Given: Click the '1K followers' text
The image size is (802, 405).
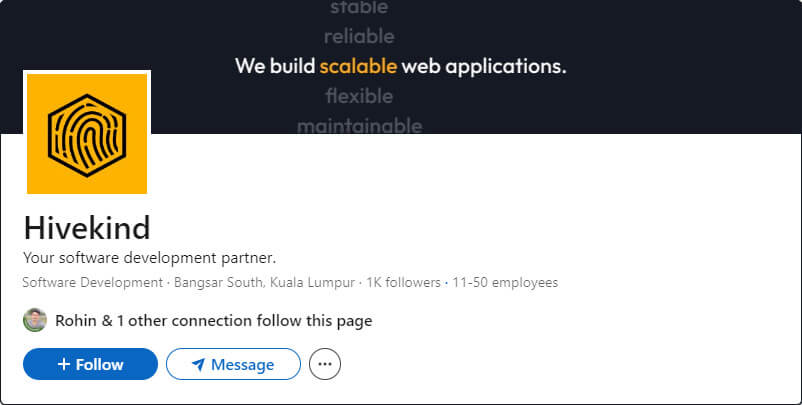Looking at the screenshot, I should click(x=402, y=283).
